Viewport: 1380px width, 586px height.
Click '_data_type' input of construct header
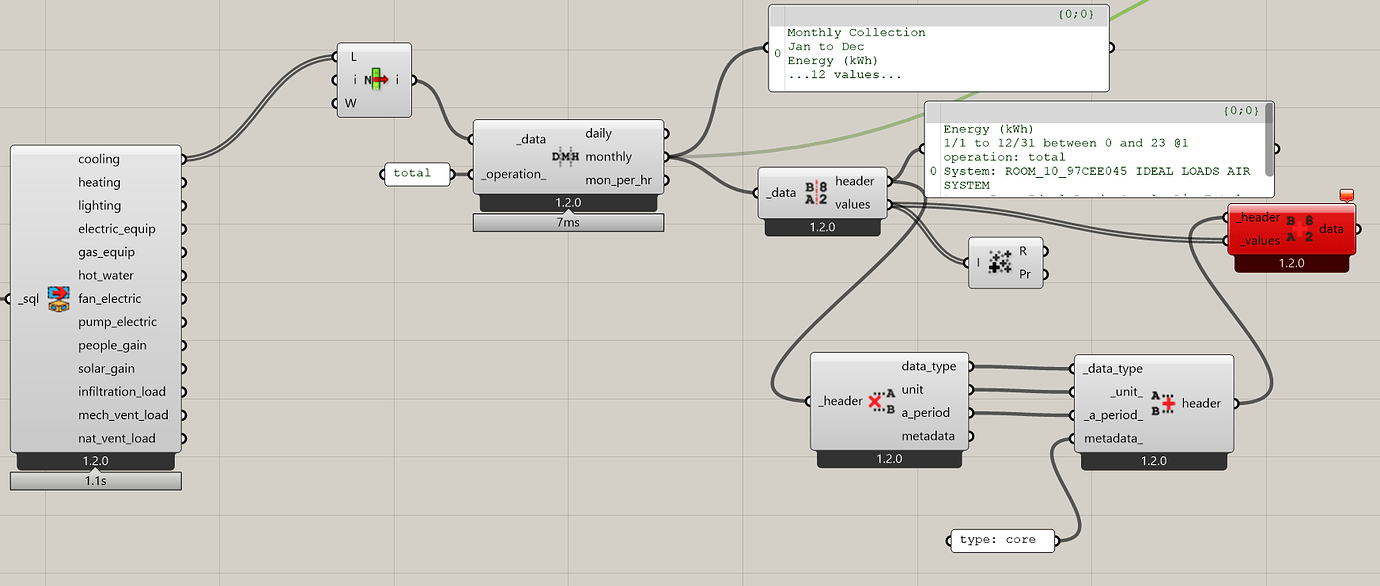[1113, 369]
